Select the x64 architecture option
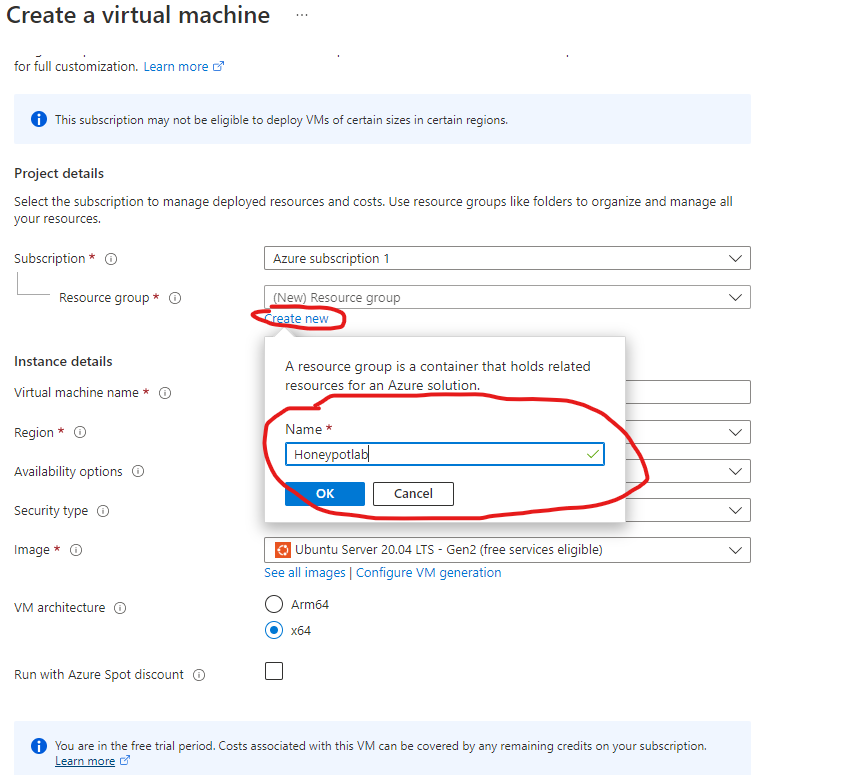Screen dimensions: 863x775 (274, 630)
